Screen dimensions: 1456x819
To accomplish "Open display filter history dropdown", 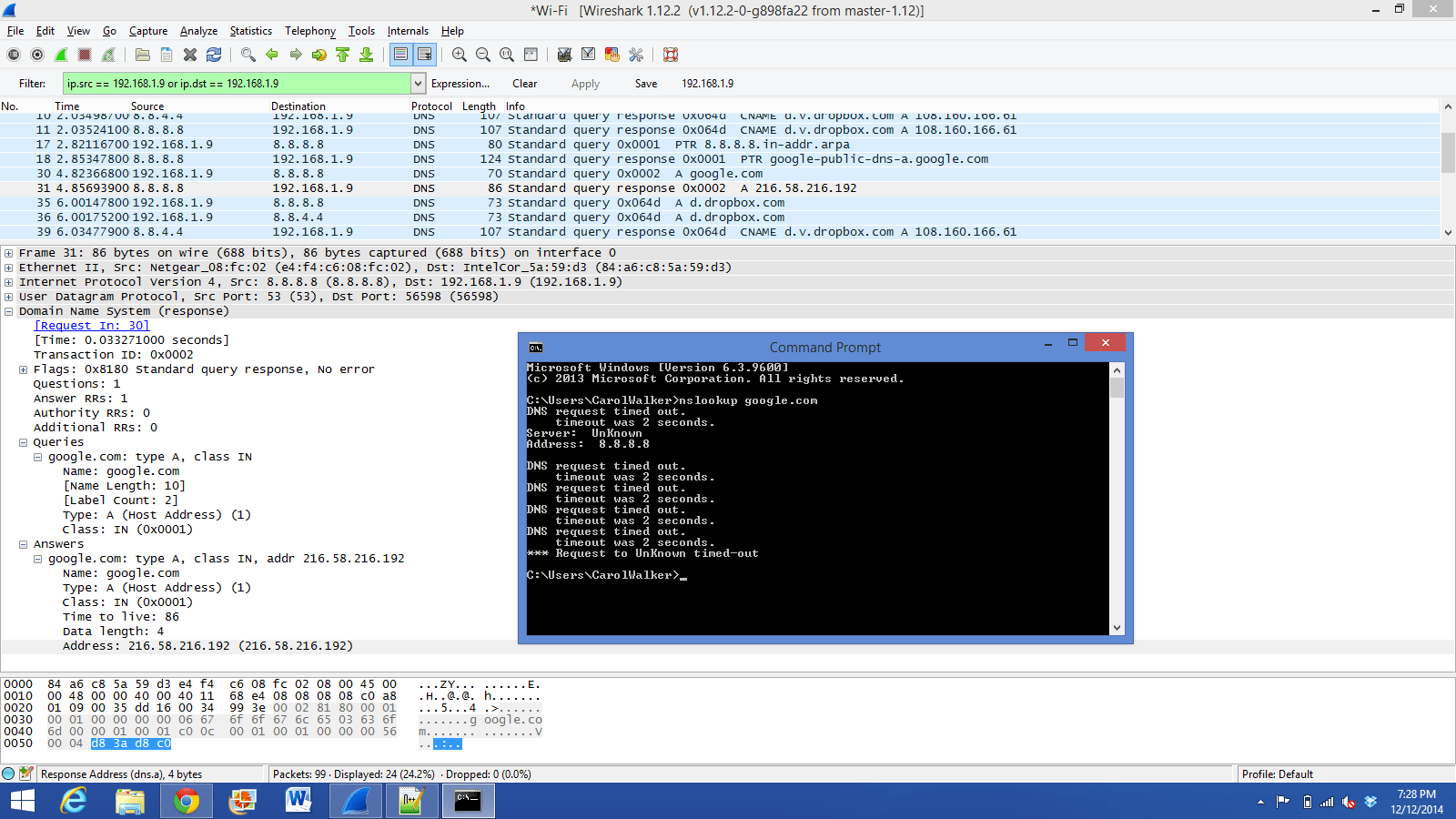I will 419,84.
